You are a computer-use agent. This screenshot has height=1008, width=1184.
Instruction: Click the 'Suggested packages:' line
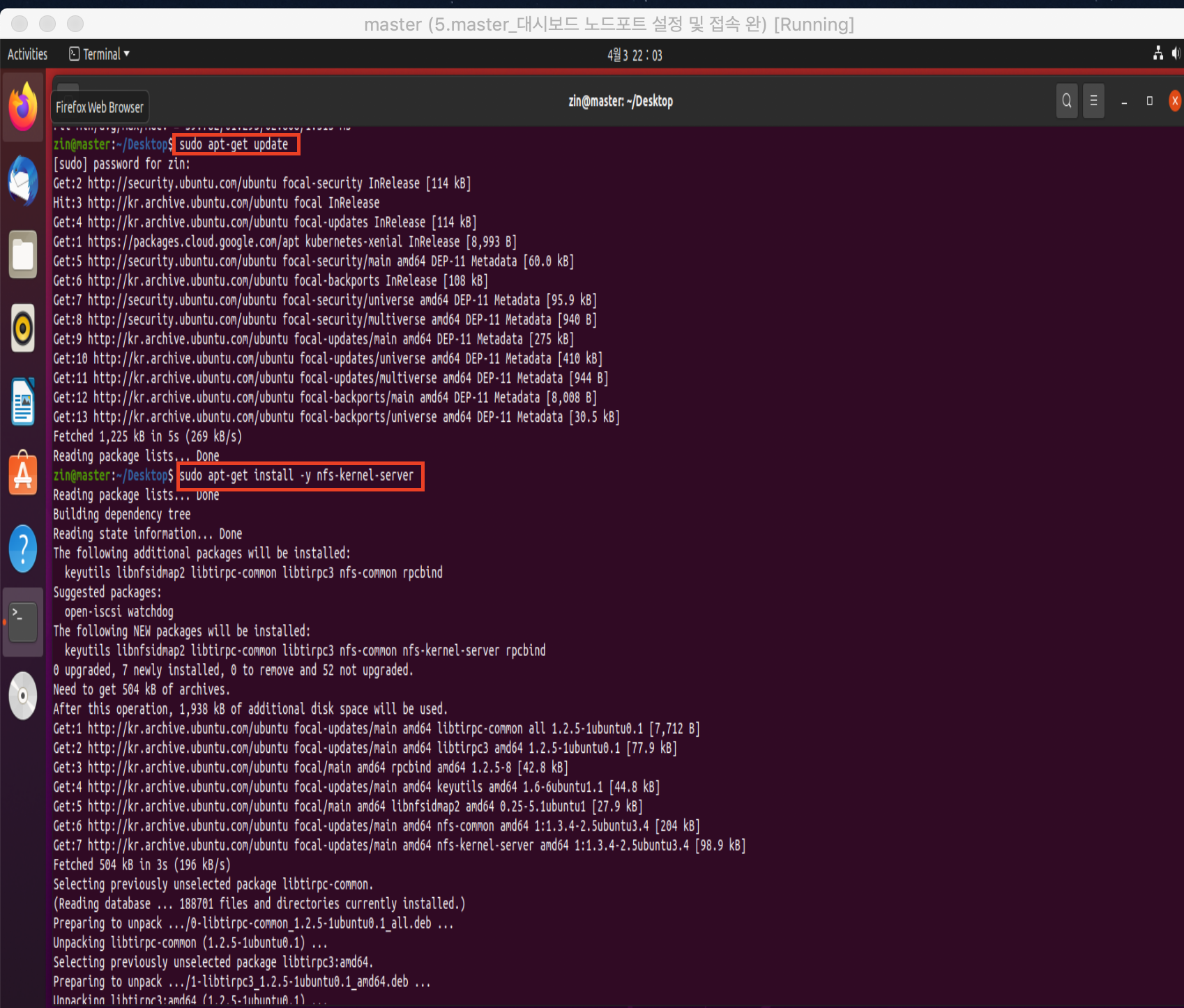click(107, 593)
